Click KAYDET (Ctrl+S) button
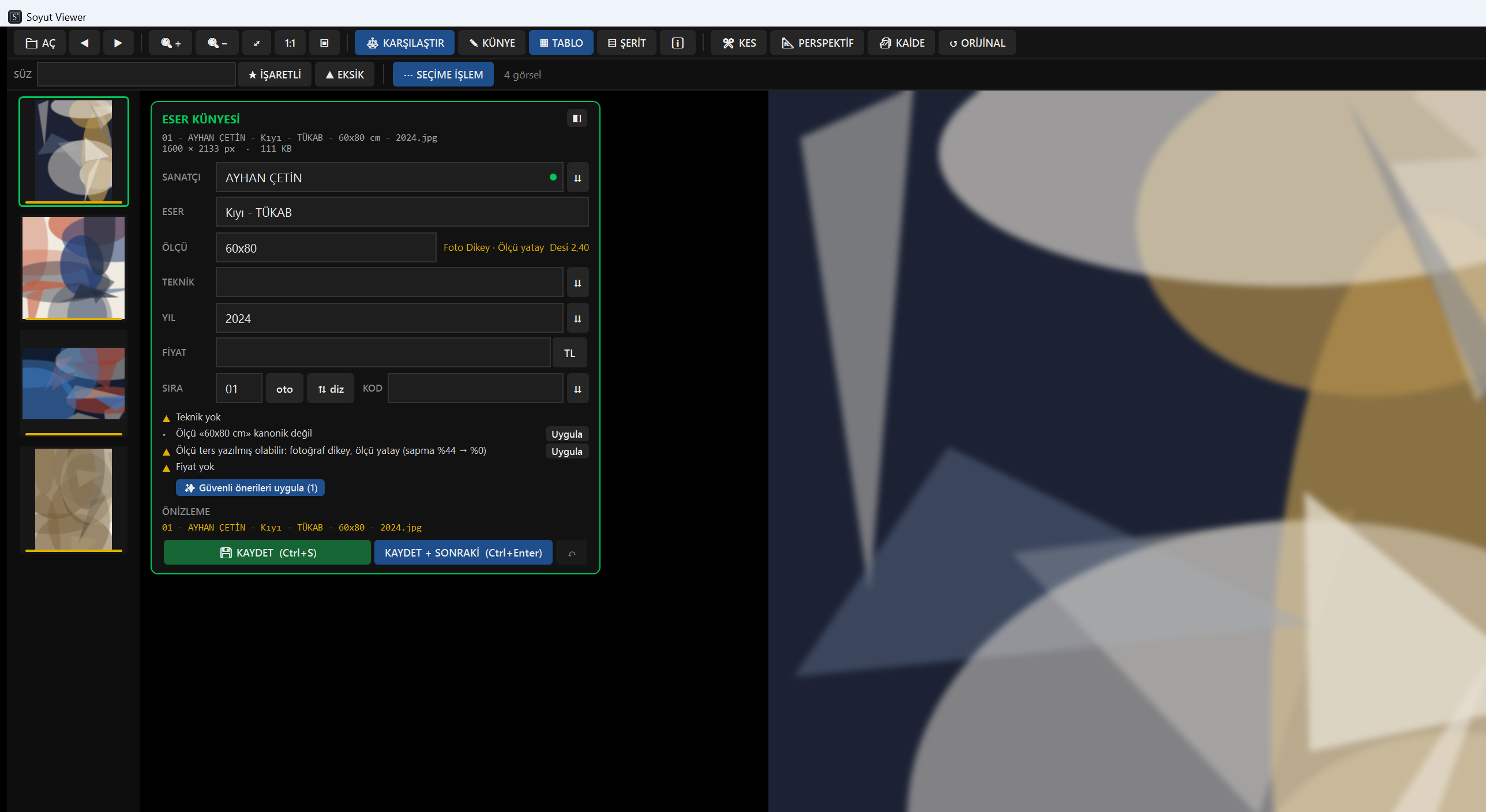This screenshot has width=1486, height=812. pyautogui.click(x=268, y=552)
